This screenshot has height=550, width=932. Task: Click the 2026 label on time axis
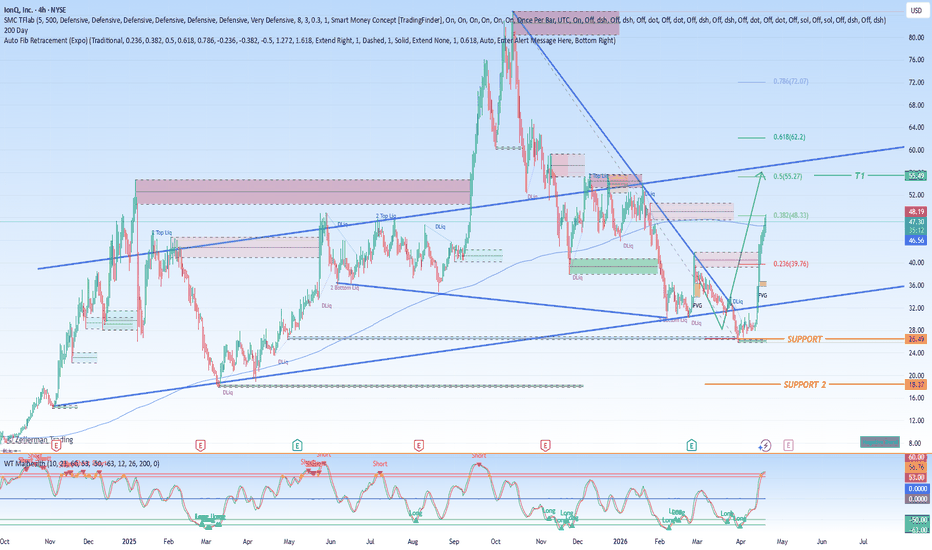click(x=621, y=542)
